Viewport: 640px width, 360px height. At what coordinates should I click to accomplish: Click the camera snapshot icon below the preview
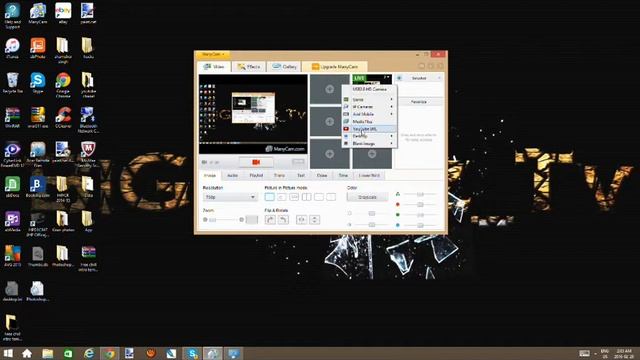coord(204,162)
